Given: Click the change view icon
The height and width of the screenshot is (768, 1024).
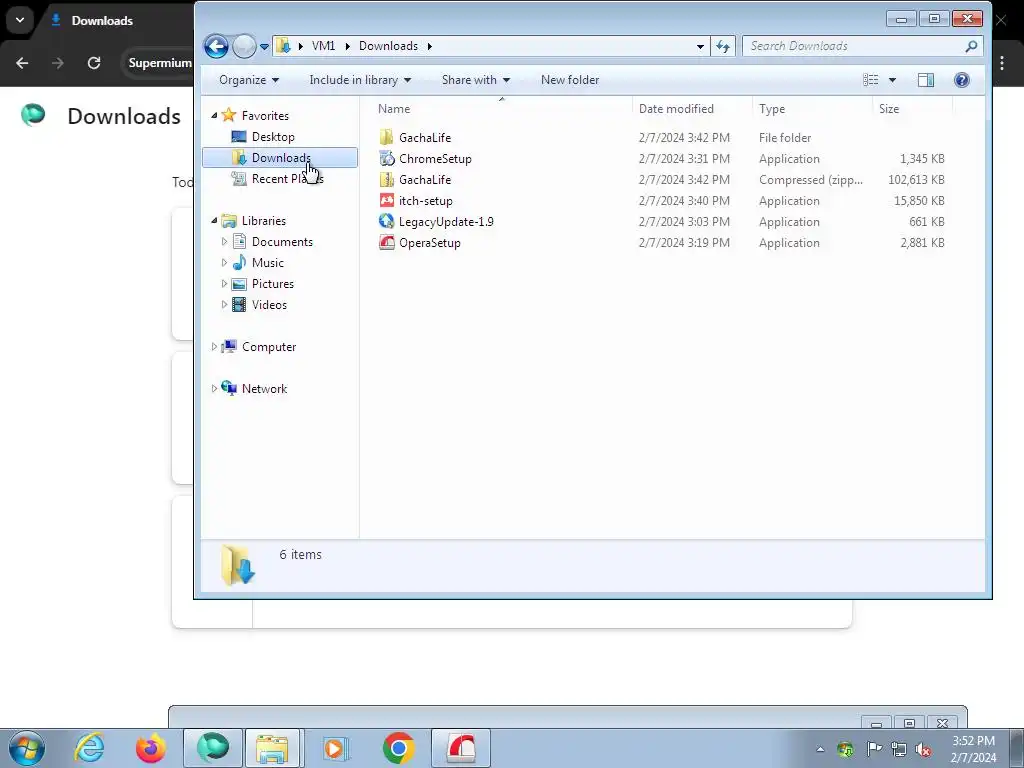Looking at the screenshot, I should pyautogui.click(x=871, y=80).
